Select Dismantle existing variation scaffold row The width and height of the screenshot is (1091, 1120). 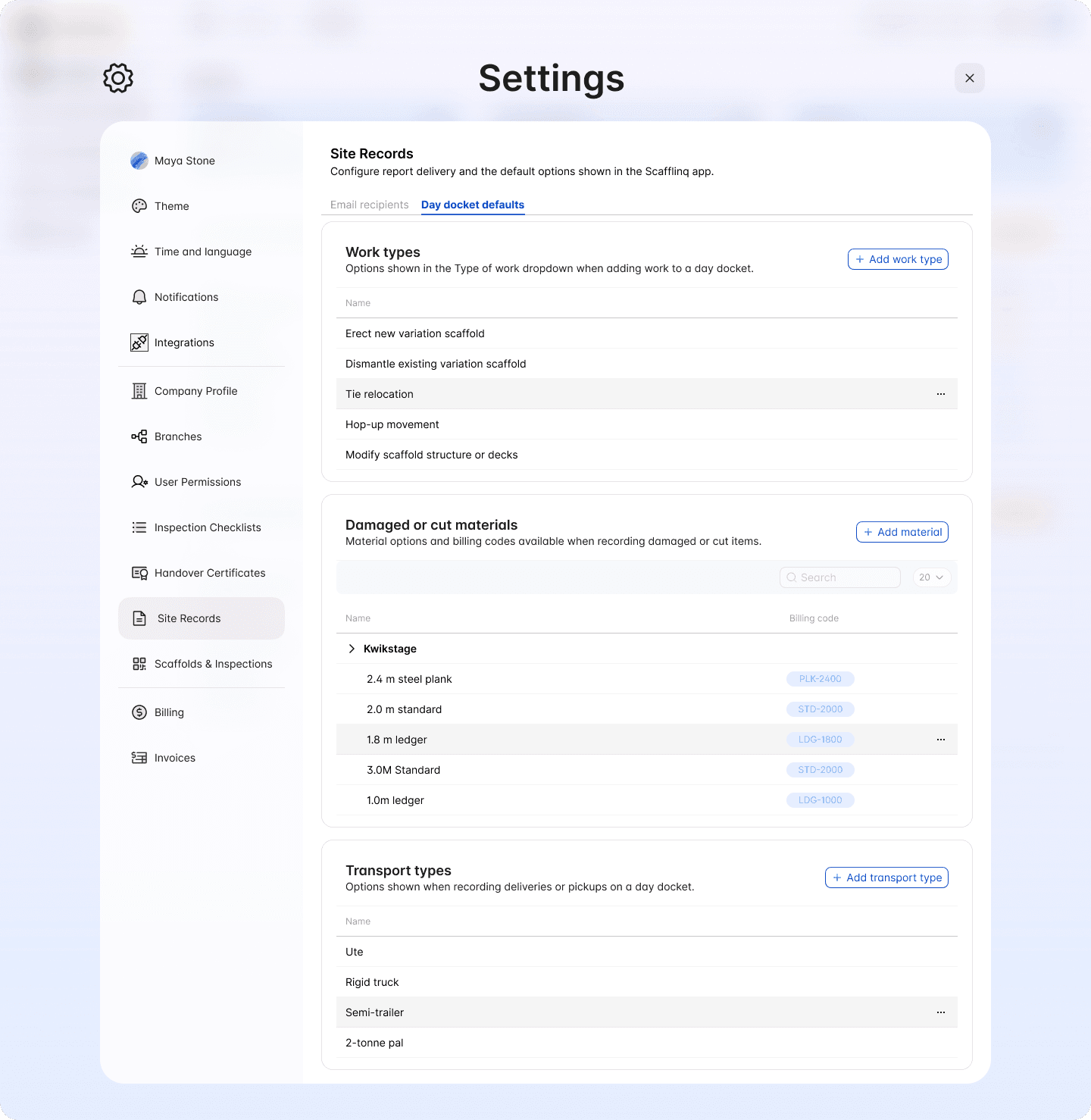(x=647, y=364)
